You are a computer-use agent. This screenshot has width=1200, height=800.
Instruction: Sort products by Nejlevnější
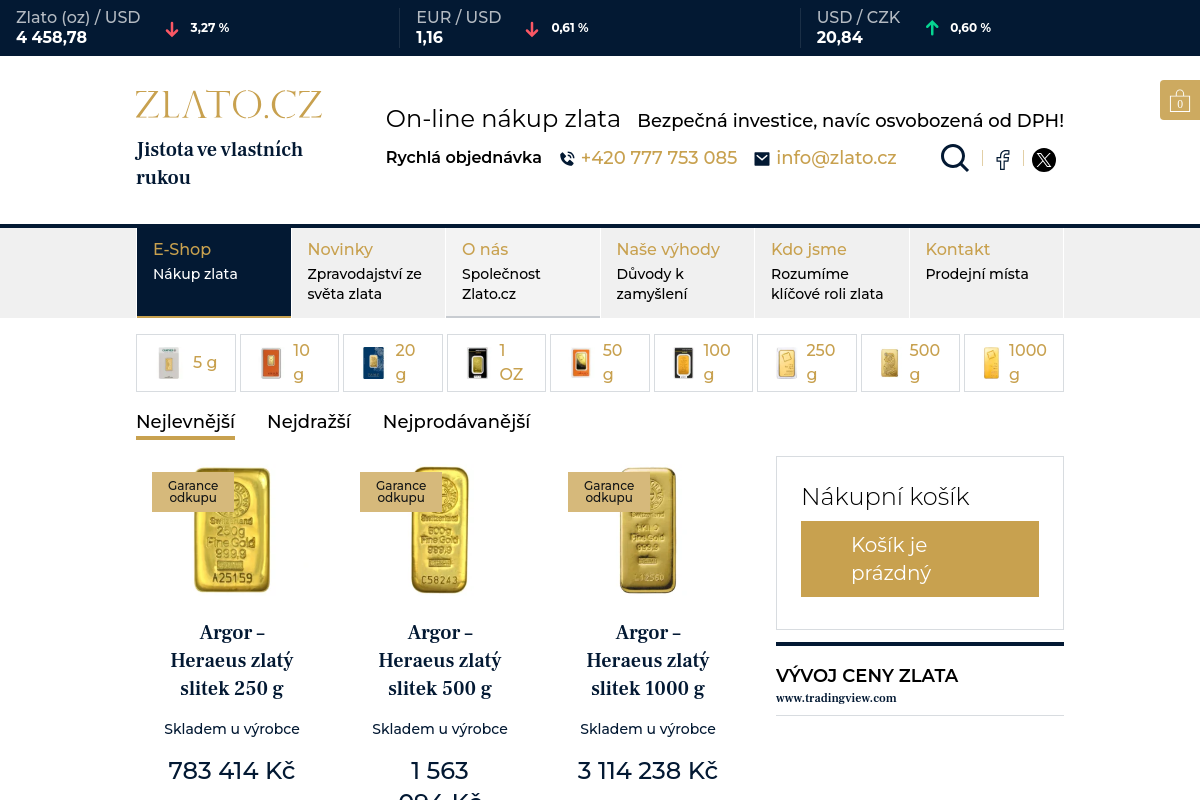(x=185, y=422)
